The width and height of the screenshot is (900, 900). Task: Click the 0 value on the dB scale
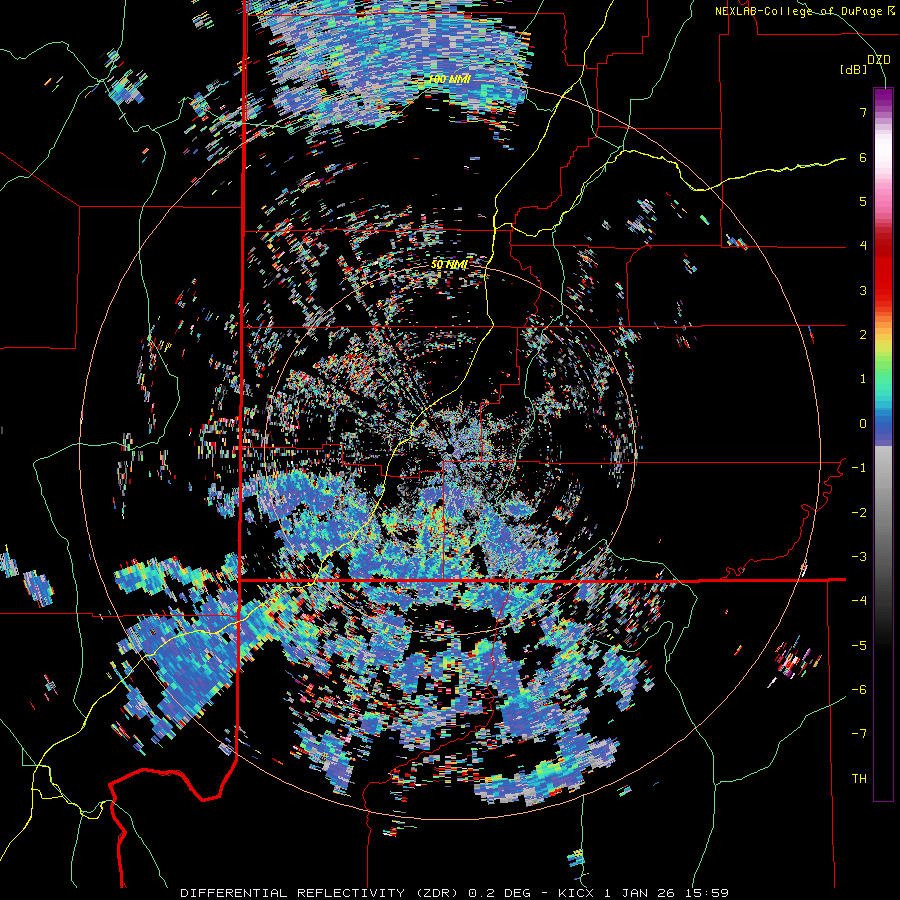(x=863, y=424)
